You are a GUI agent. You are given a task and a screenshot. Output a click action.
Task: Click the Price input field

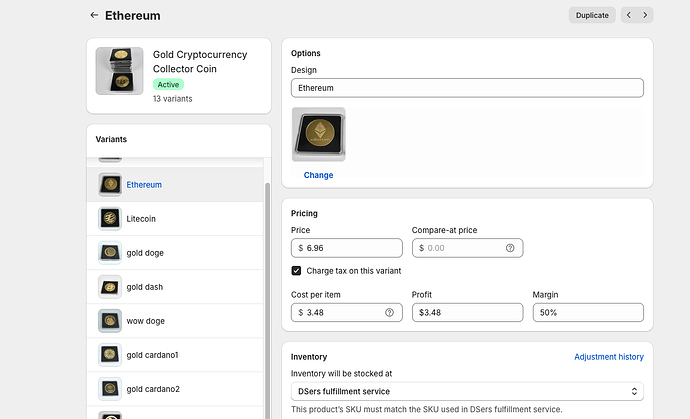tap(350, 248)
